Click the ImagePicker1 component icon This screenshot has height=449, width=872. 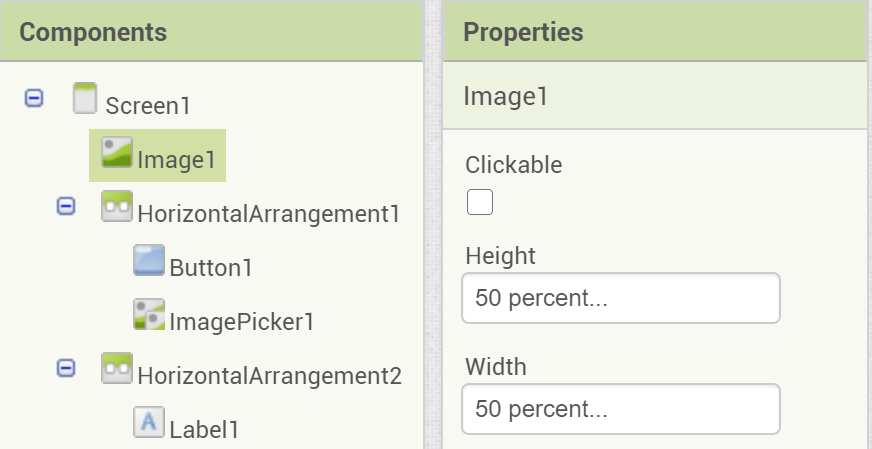[149, 315]
